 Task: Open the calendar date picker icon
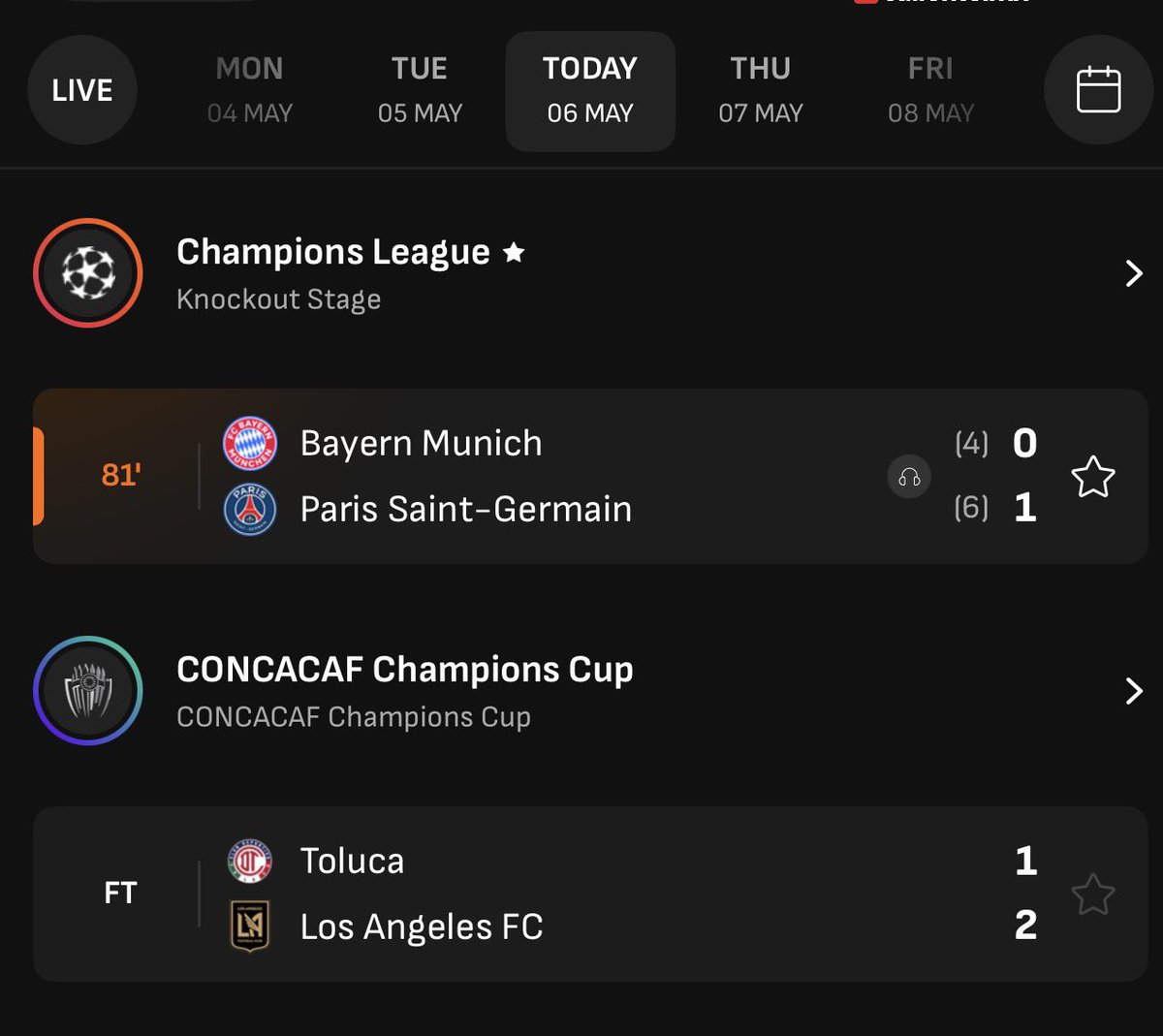pyautogui.click(x=1098, y=90)
